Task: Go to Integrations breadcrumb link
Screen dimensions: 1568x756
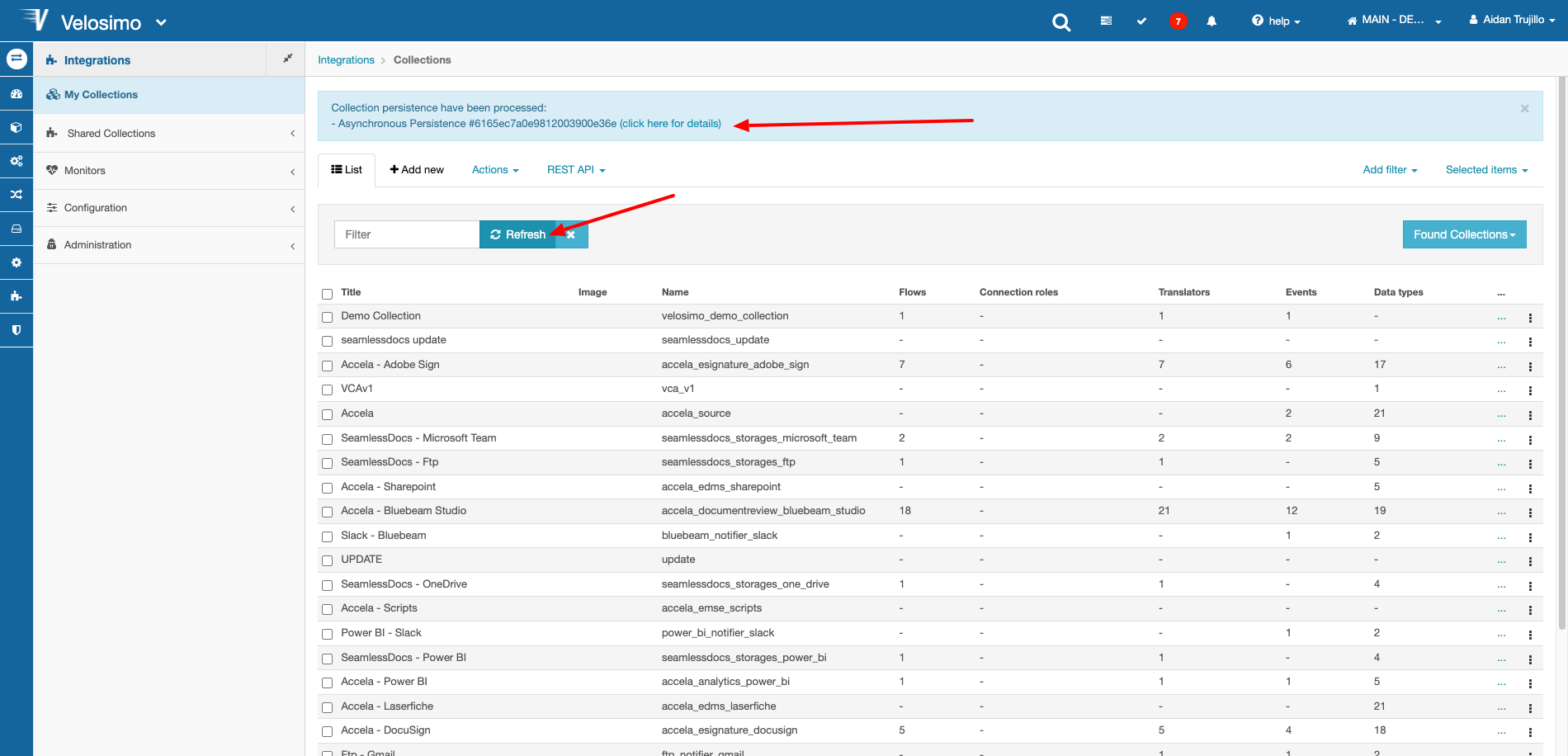Action: point(346,60)
